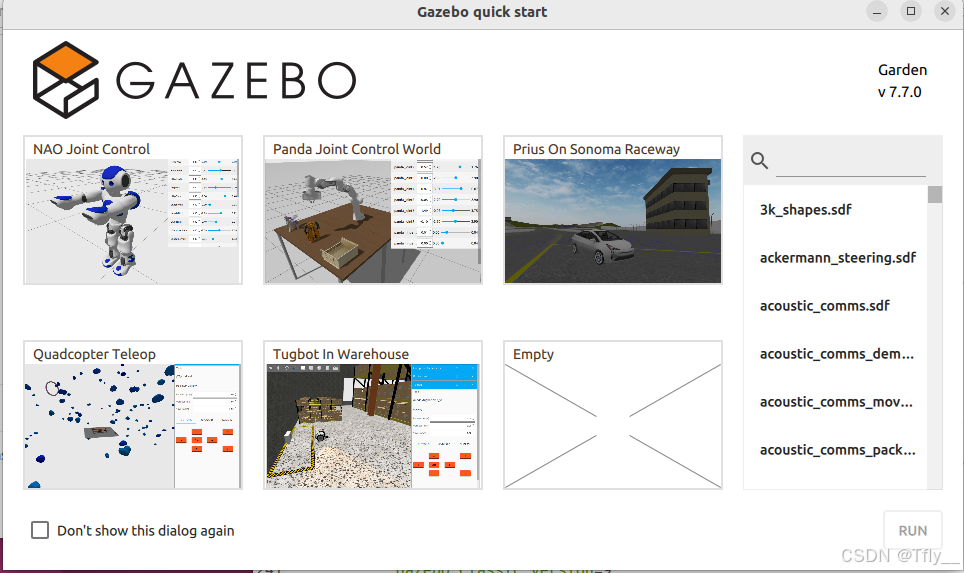The height and width of the screenshot is (573, 964).
Task: Pick the acoustic_comms_dem... list entry
Action: click(x=837, y=354)
